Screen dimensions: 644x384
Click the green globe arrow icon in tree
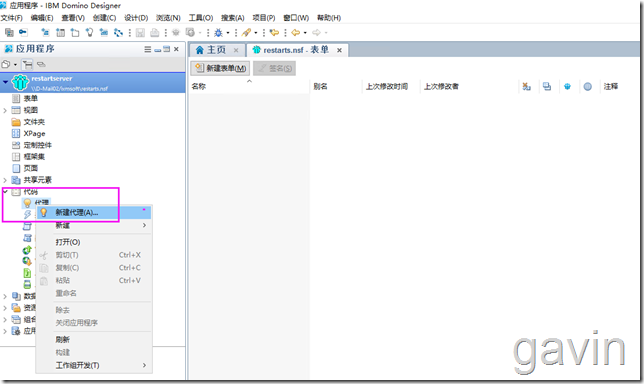pyautogui.click(x=27, y=250)
